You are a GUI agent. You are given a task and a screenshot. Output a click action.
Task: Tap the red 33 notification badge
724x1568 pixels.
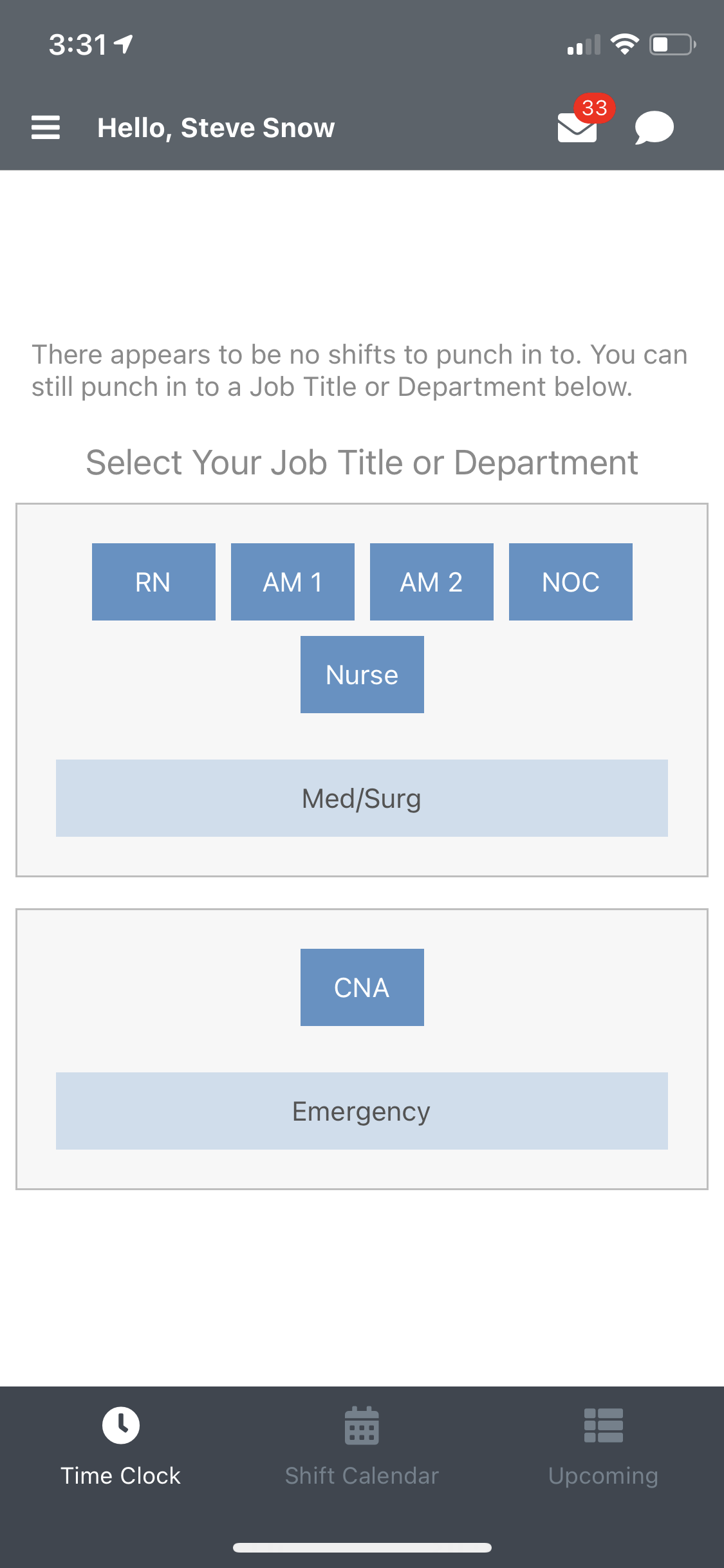point(595,107)
